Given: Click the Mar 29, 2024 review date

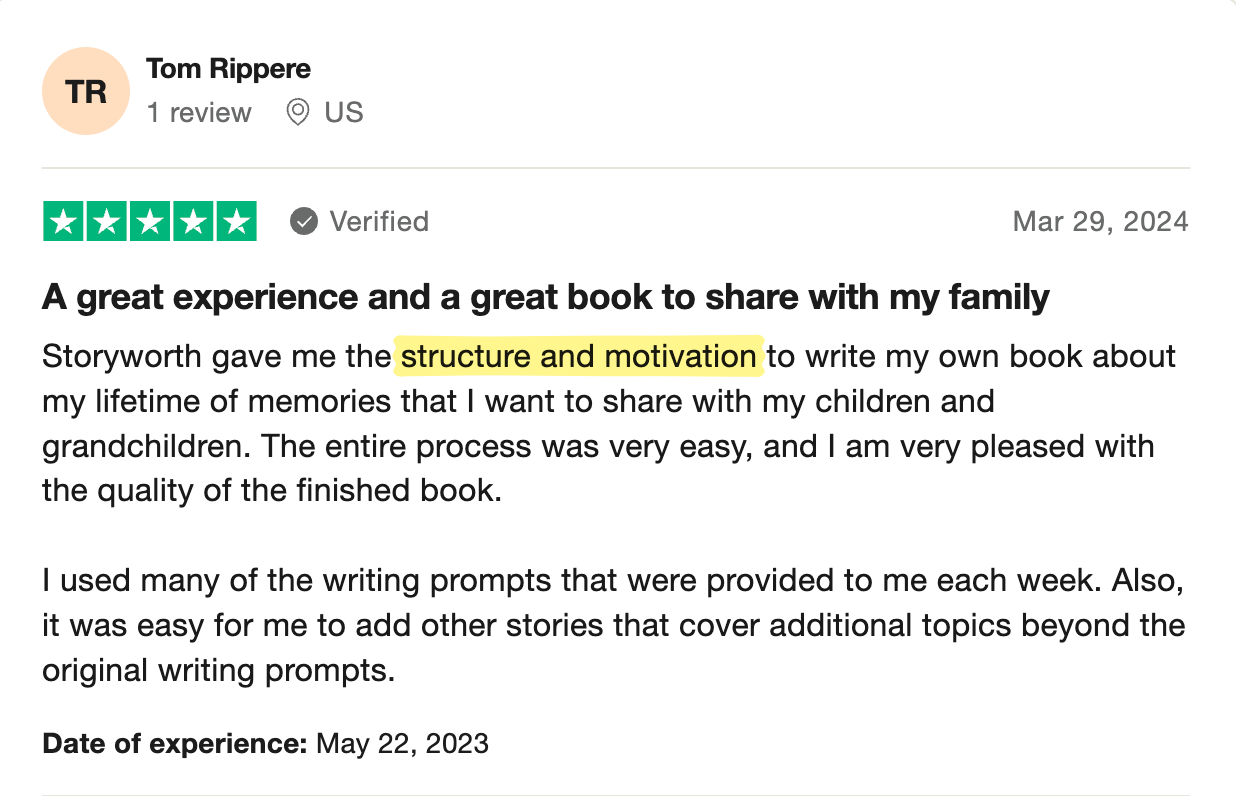Looking at the screenshot, I should pos(1101,221).
